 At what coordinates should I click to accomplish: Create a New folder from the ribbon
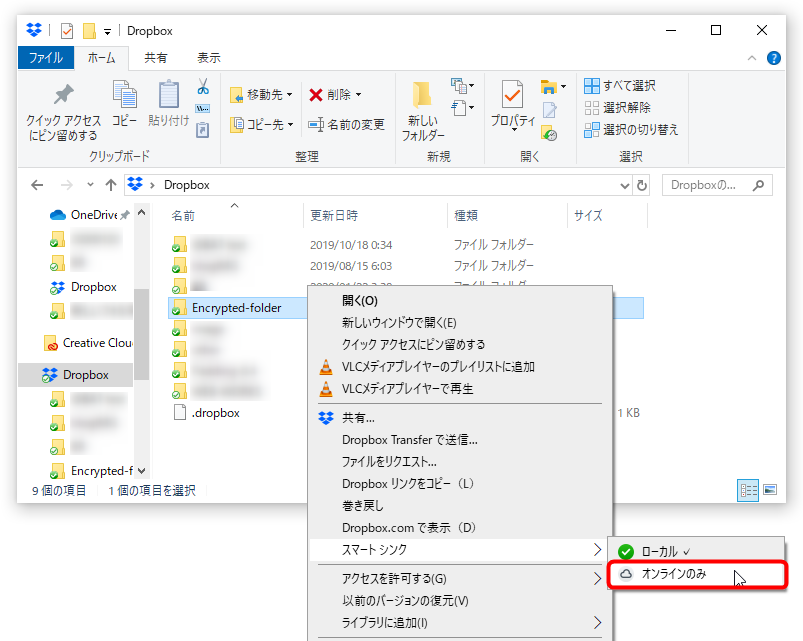pyautogui.click(x=423, y=112)
